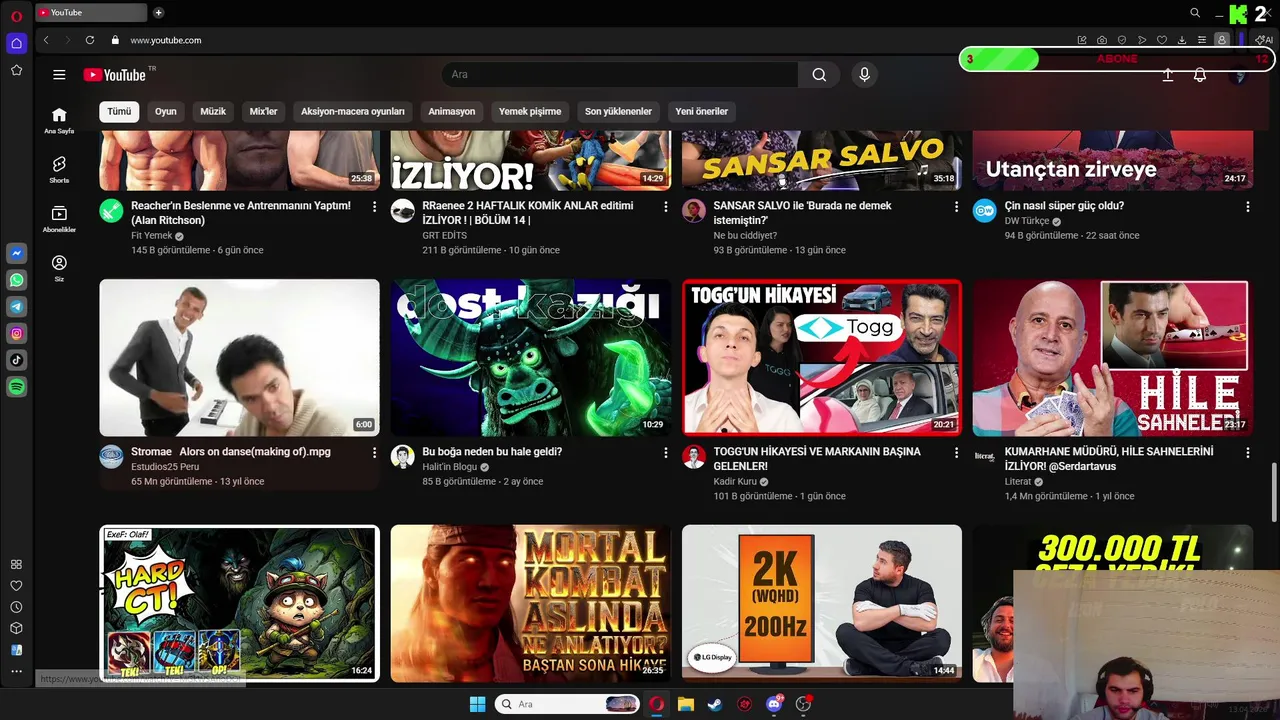Select the Oyun filter chip
The image size is (1280, 720).
[x=166, y=111]
